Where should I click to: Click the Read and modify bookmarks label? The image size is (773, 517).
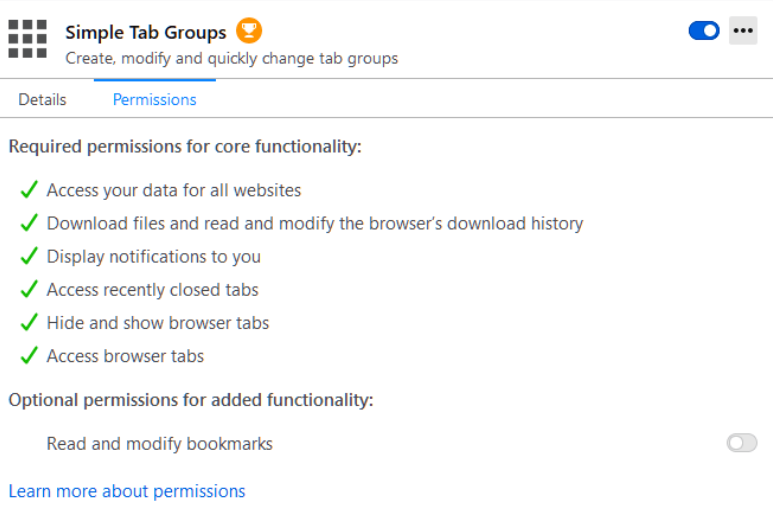coord(159,443)
